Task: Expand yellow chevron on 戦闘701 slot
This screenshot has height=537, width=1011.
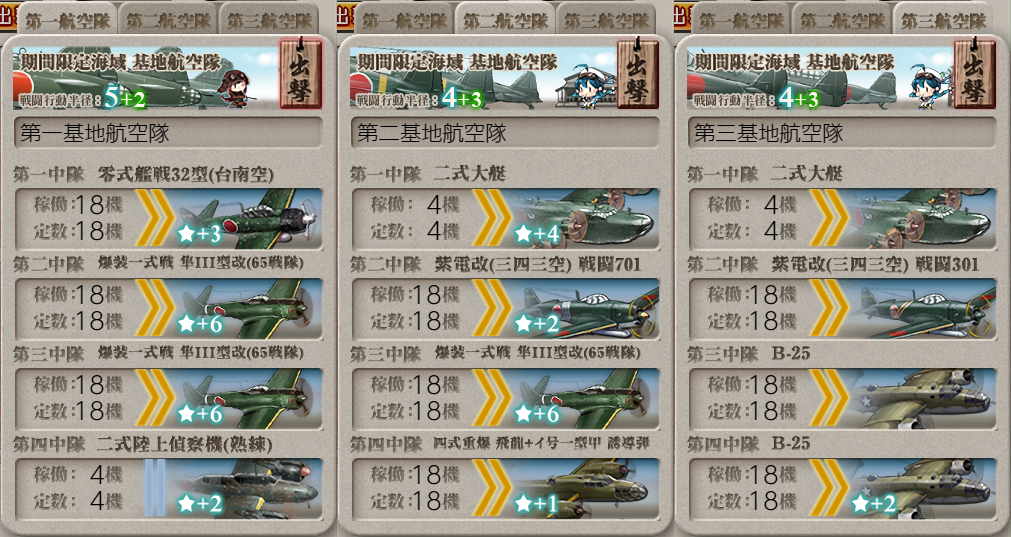Action: 492,308
